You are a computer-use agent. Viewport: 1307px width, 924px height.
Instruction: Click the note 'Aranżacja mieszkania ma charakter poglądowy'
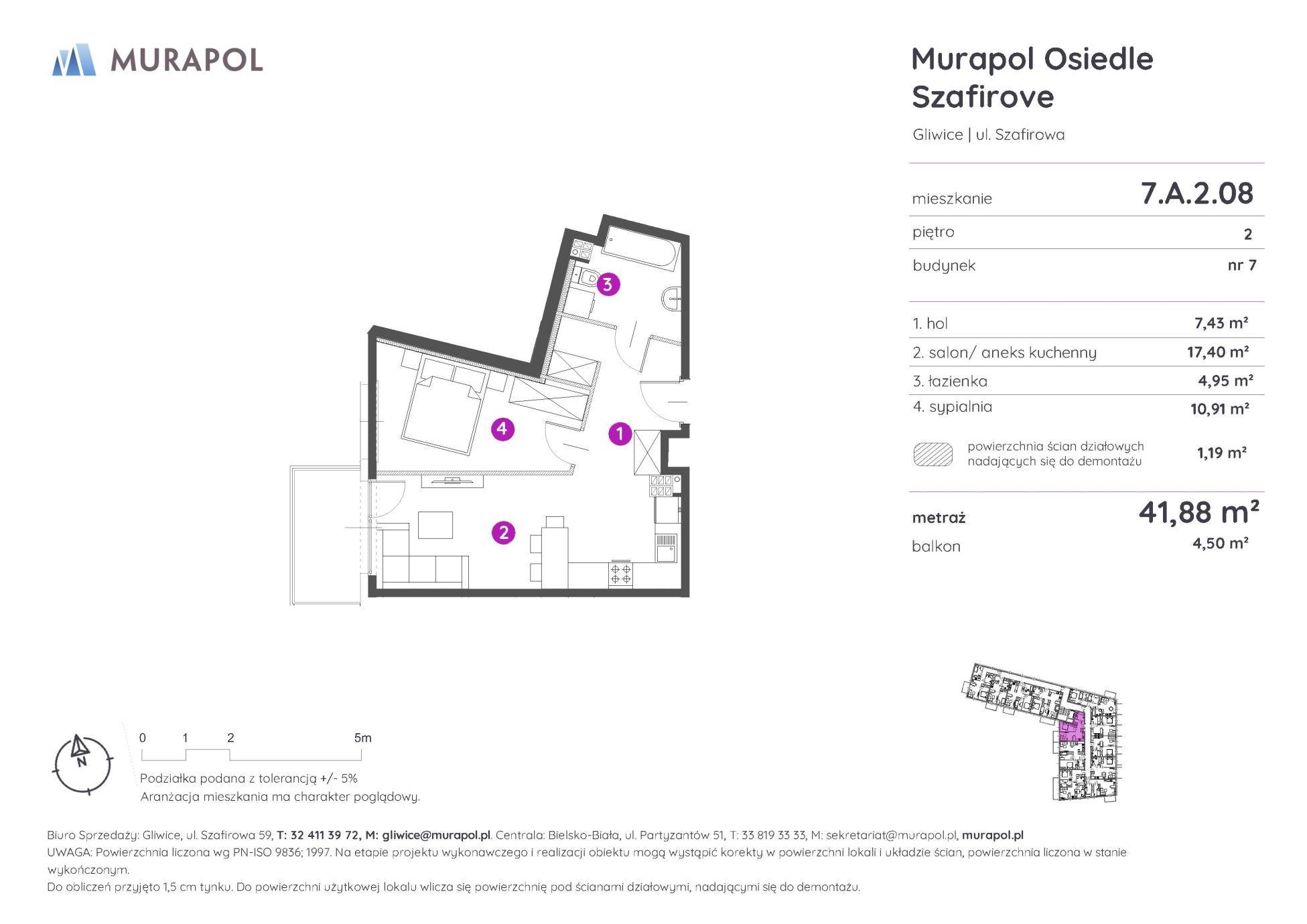[x=280, y=797]
